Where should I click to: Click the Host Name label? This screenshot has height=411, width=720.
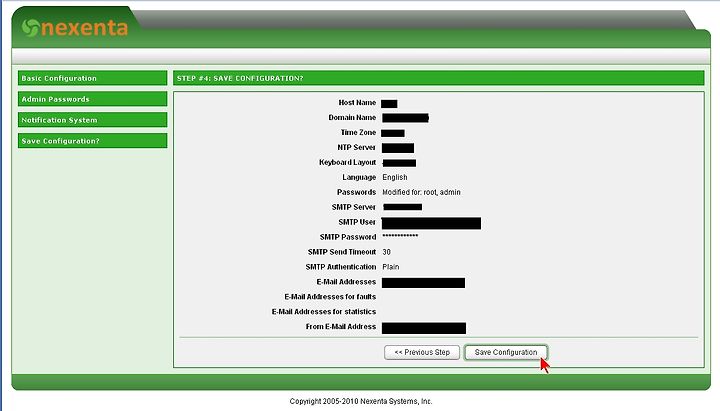click(x=357, y=102)
